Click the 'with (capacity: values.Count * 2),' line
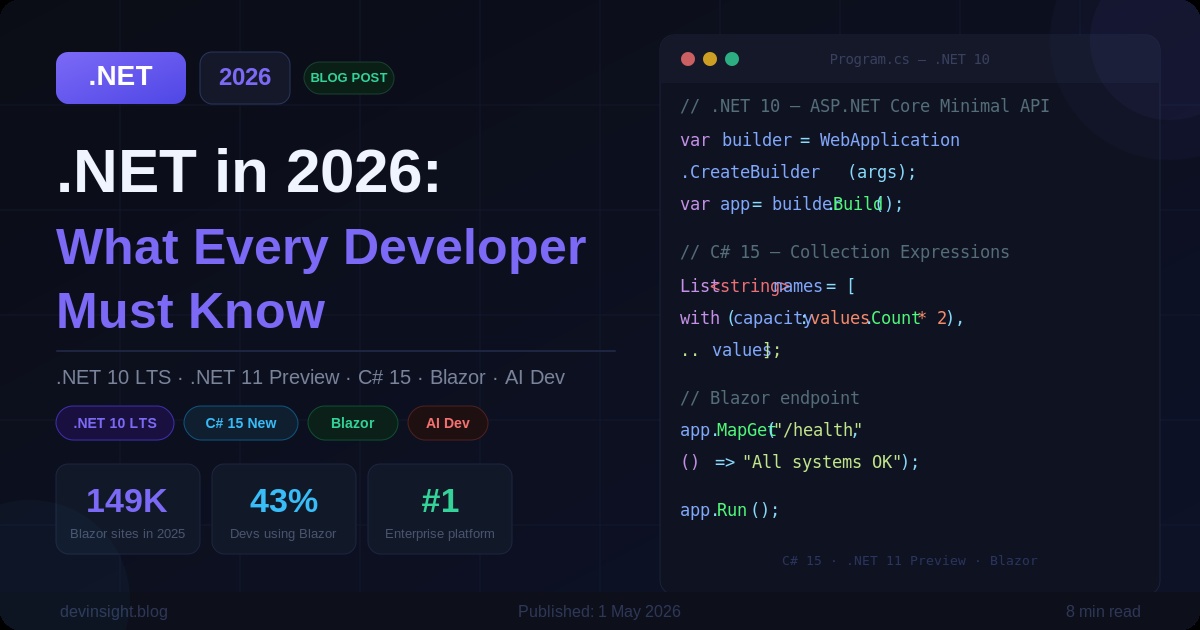The width and height of the screenshot is (1200, 630). 822,318
